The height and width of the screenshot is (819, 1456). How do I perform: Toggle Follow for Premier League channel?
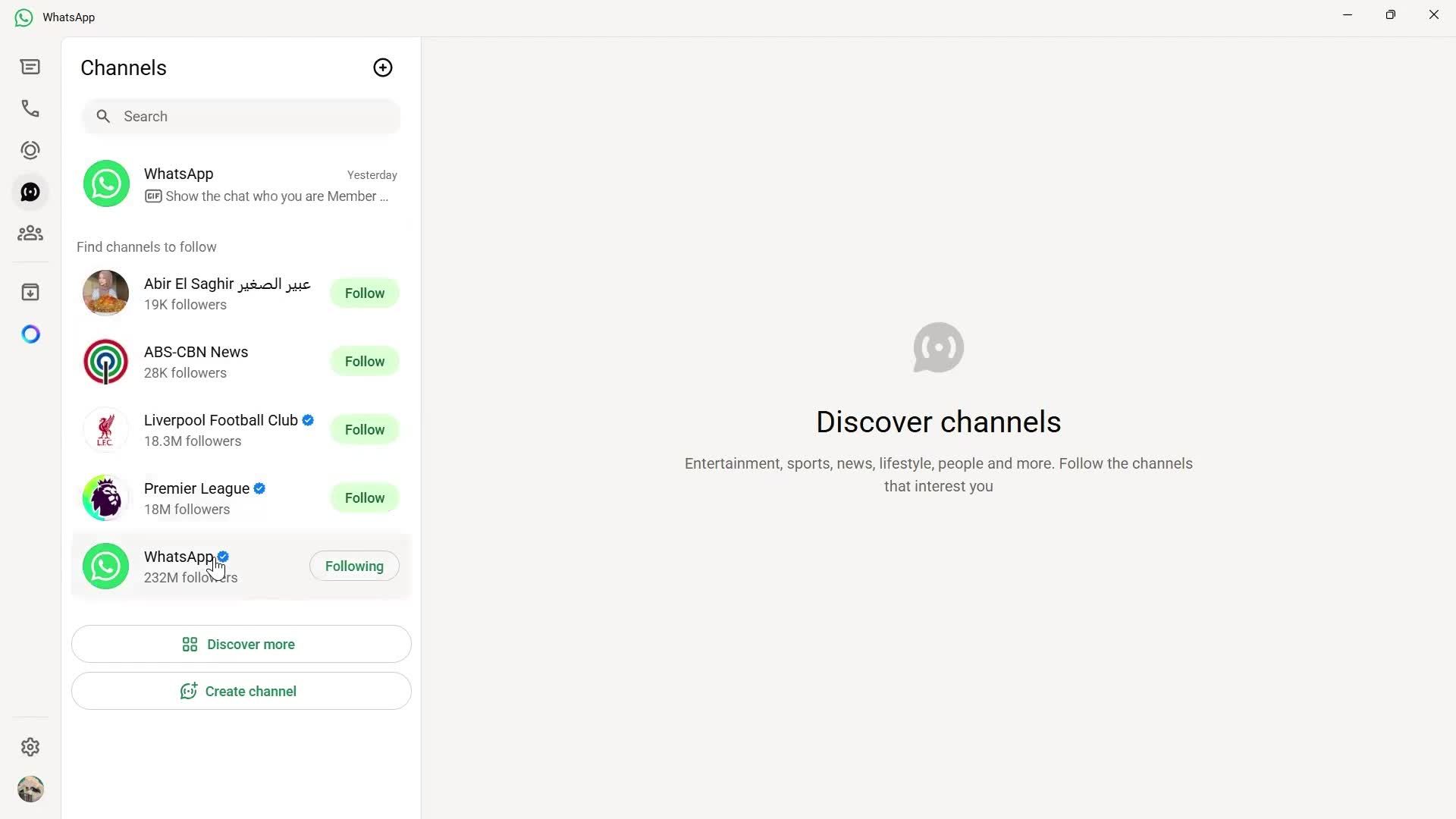pos(364,497)
